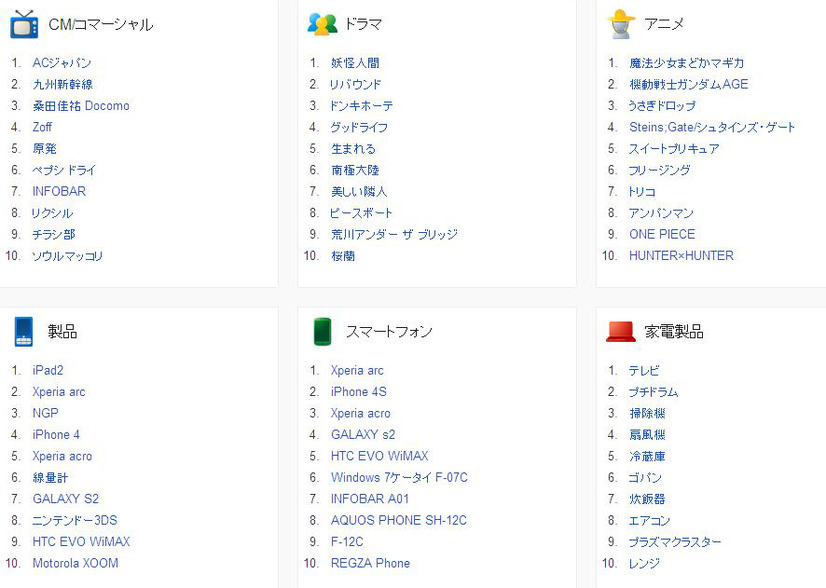Screen dimensions: 826x588
Task: Open the HUNTER×HUNTER link
Action: point(681,256)
